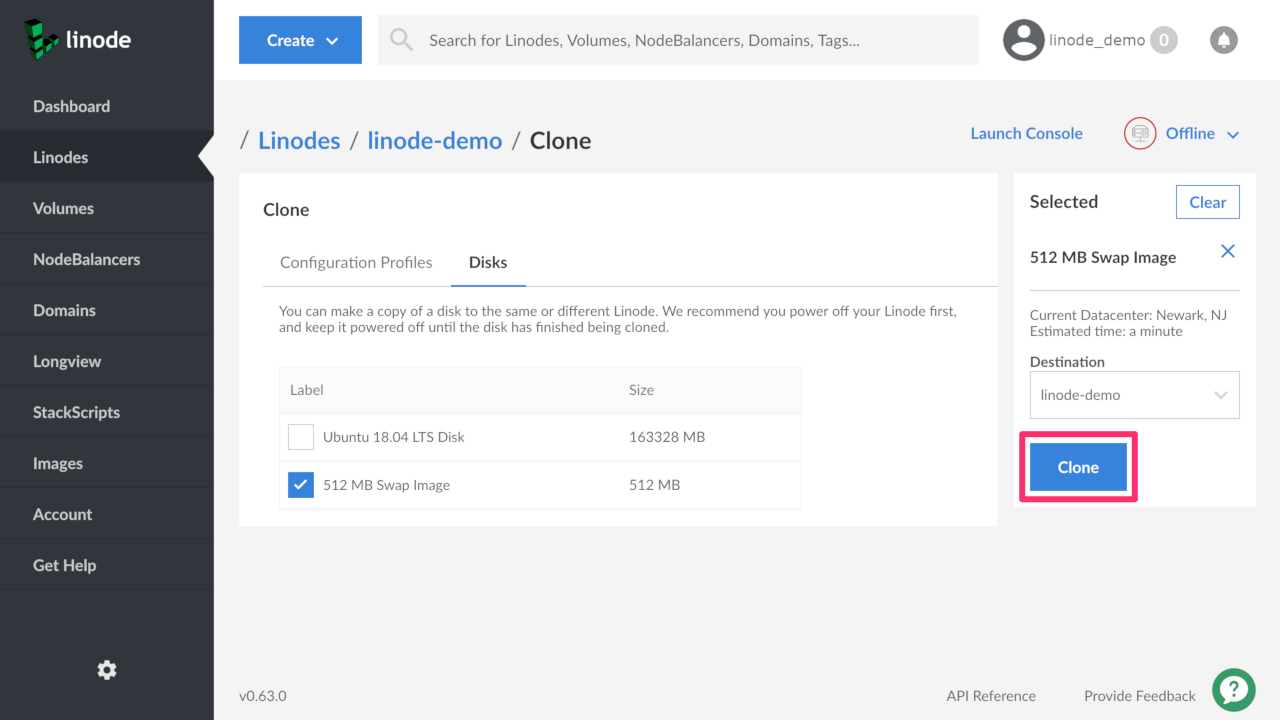Open the green help chat bubble
The image size is (1280, 720).
click(x=1234, y=689)
